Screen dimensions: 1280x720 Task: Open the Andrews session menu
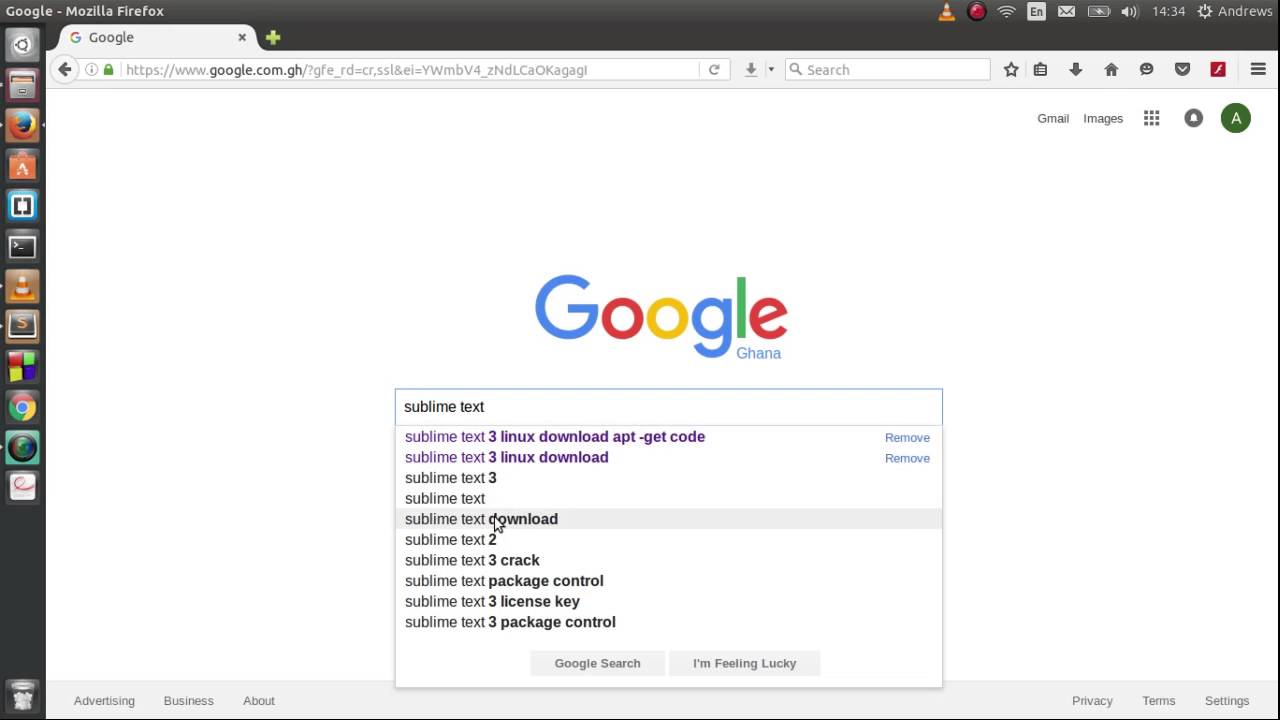1235,11
